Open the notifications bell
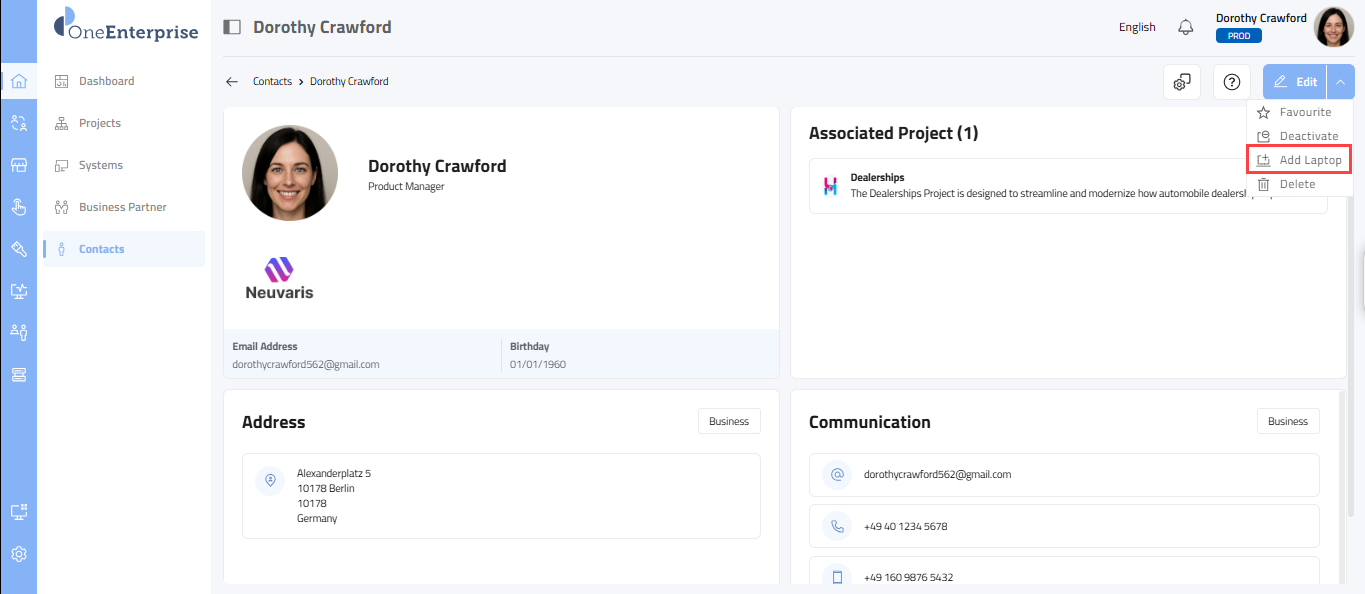The image size is (1365, 594). click(x=1186, y=27)
